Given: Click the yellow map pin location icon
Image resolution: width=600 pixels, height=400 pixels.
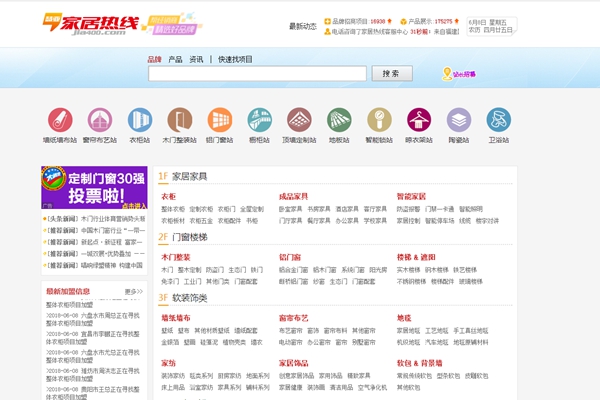Looking at the screenshot, I should tap(447, 74).
